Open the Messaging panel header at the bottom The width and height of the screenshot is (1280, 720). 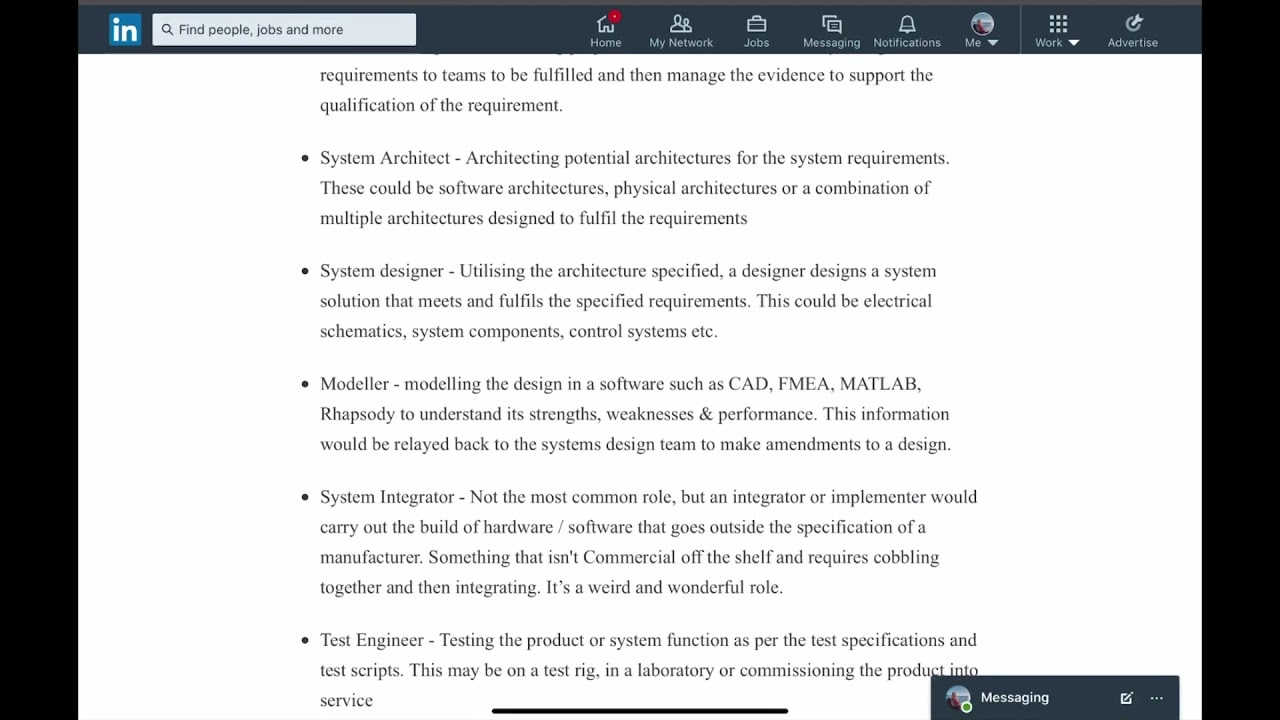(x=1055, y=698)
